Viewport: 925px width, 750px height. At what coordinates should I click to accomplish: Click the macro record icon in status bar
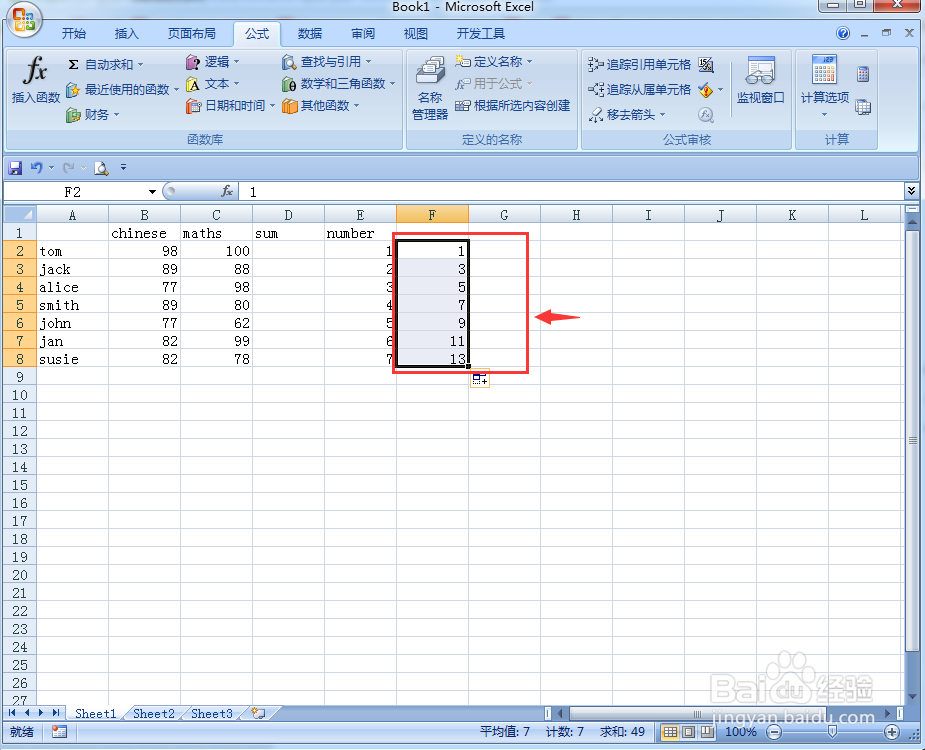pyautogui.click(x=59, y=732)
